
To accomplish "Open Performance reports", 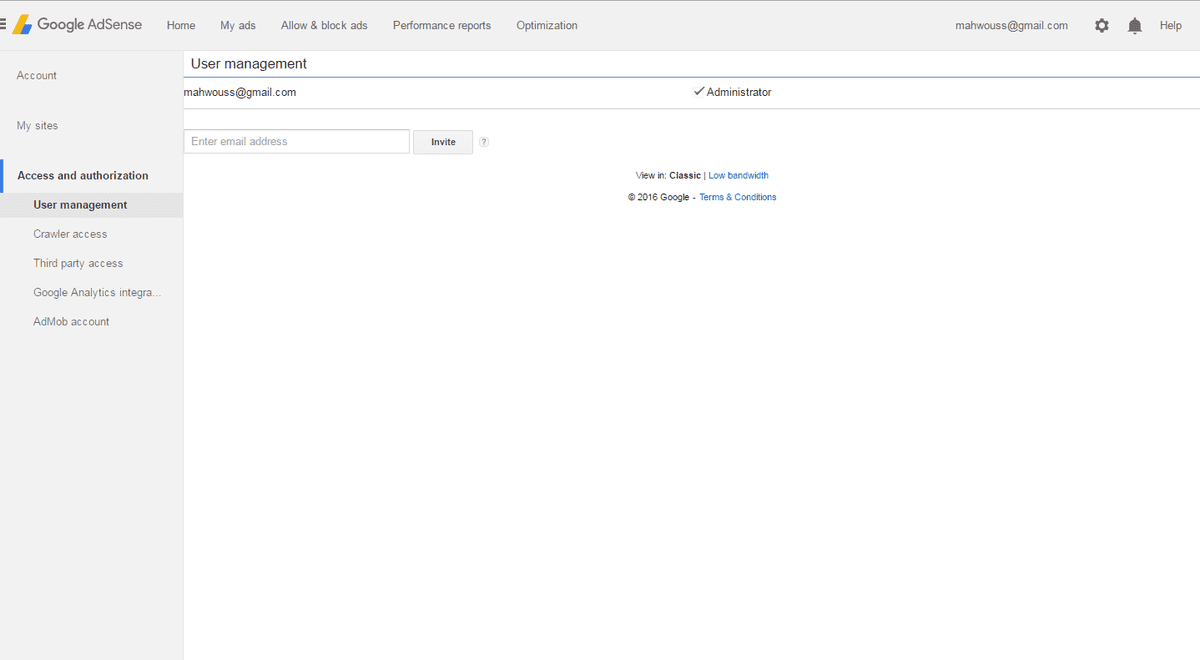I will 442,26.
